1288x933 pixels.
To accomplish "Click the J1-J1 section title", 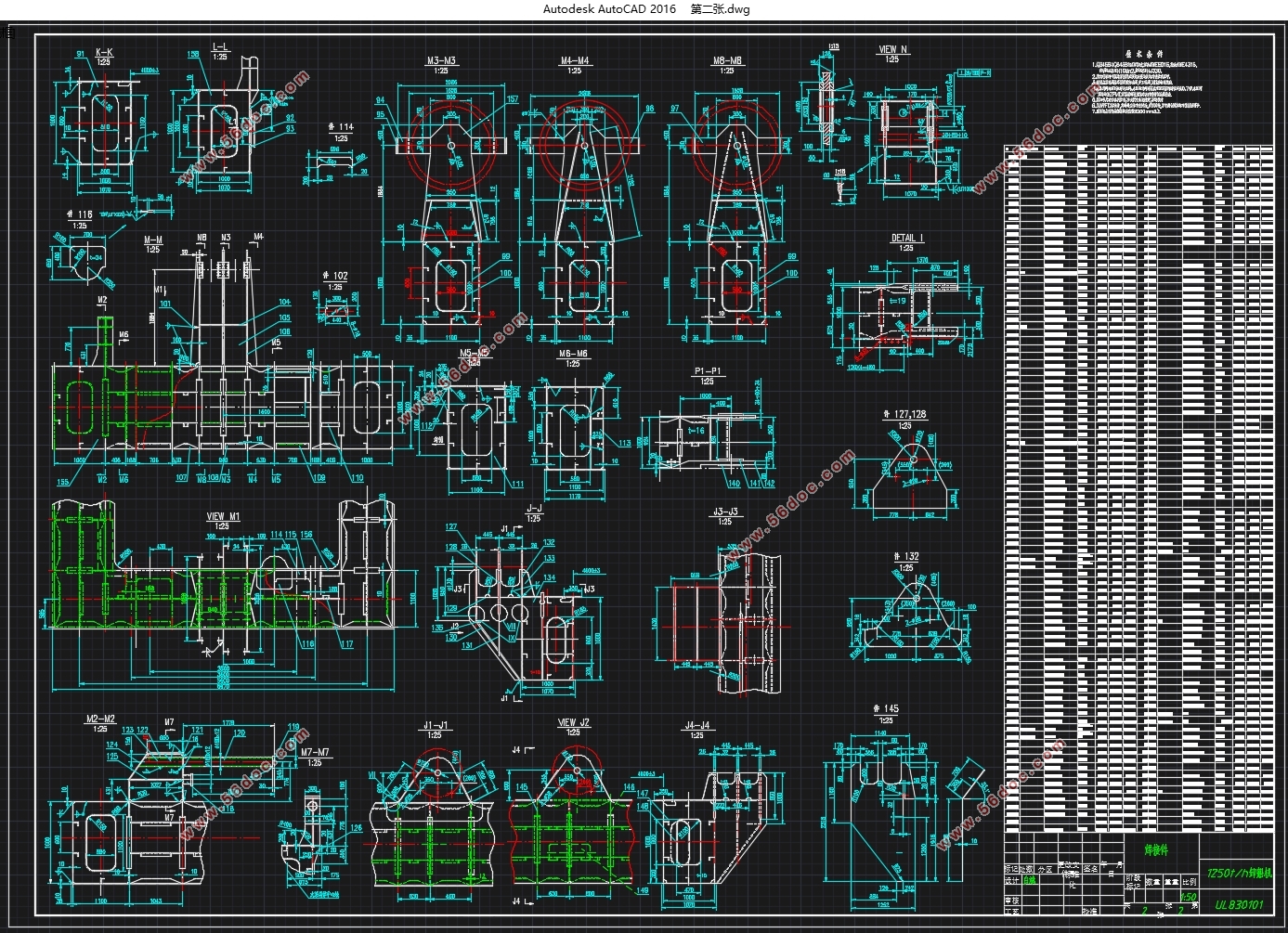I will [435, 725].
